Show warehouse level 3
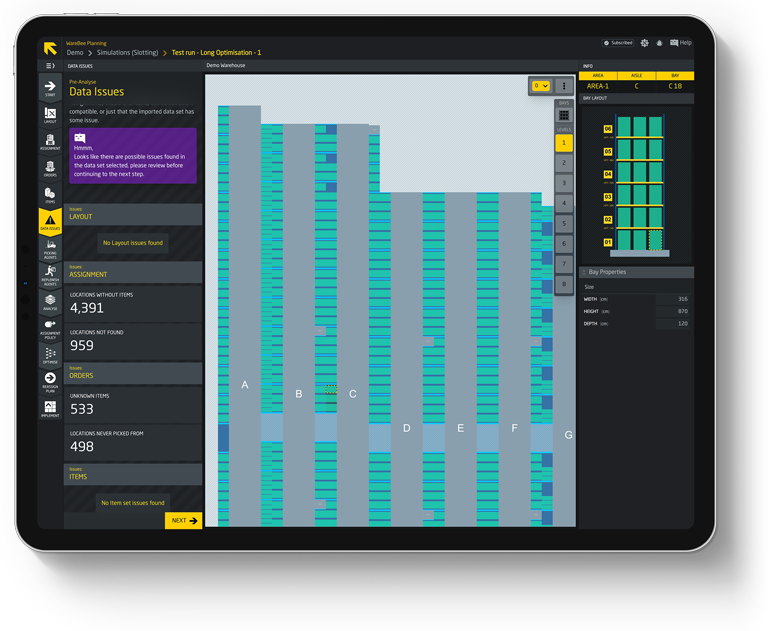 click(564, 183)
